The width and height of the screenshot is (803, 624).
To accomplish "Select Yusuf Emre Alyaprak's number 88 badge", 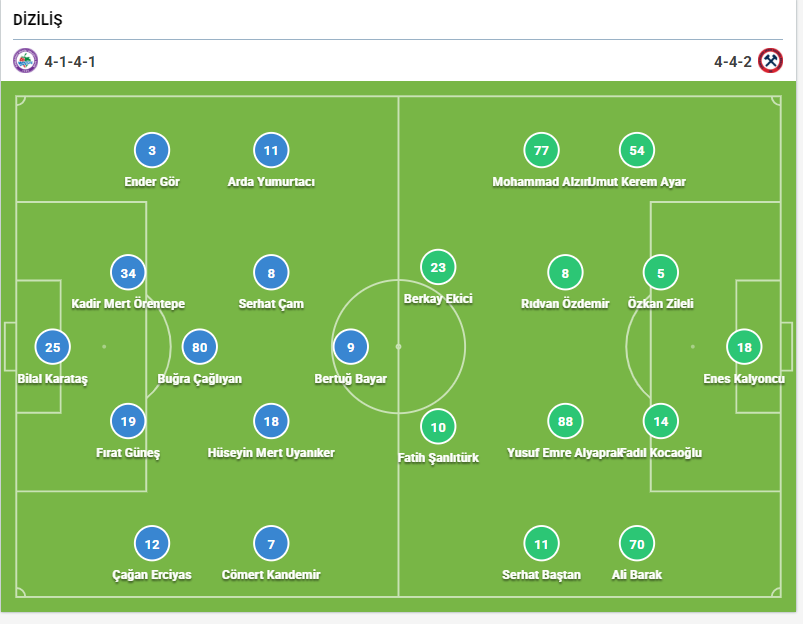I will tap(566, 422).
